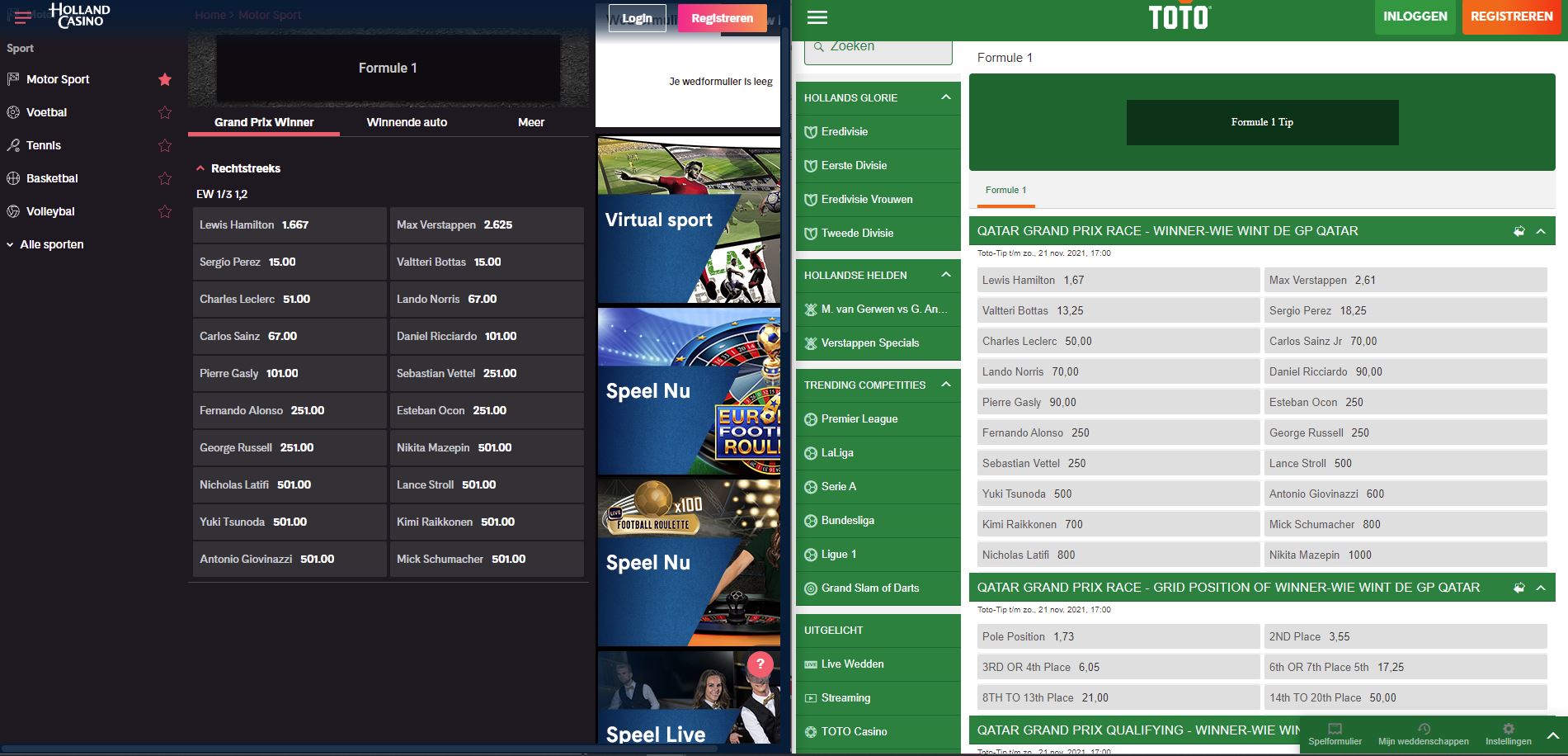Click the orange Registreren button on TOTO
The width and height of the screenshot is (1568, 756).
pos(1511,17)
